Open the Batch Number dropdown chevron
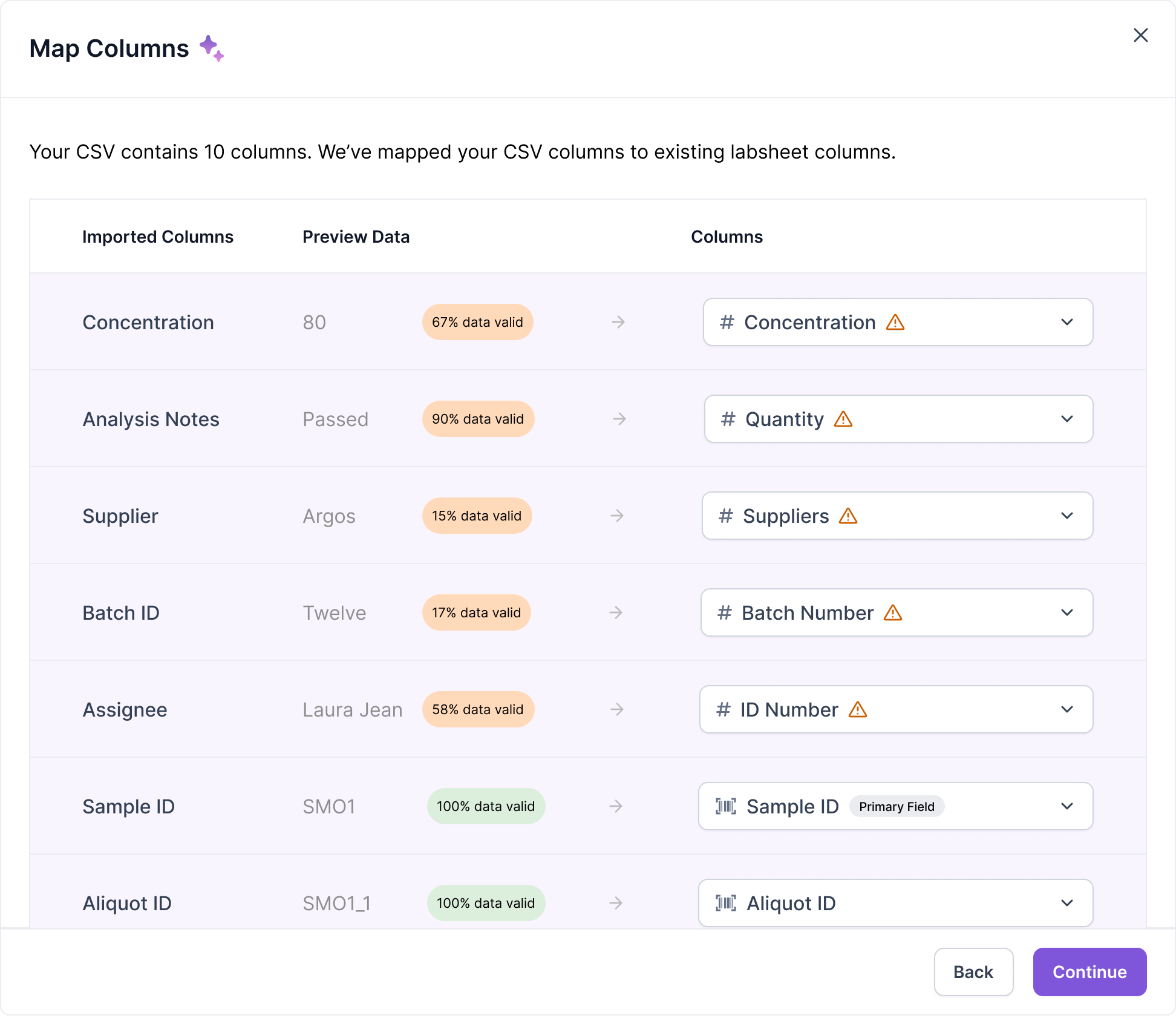1176x1024 pixels. [x=1067, y=612]
